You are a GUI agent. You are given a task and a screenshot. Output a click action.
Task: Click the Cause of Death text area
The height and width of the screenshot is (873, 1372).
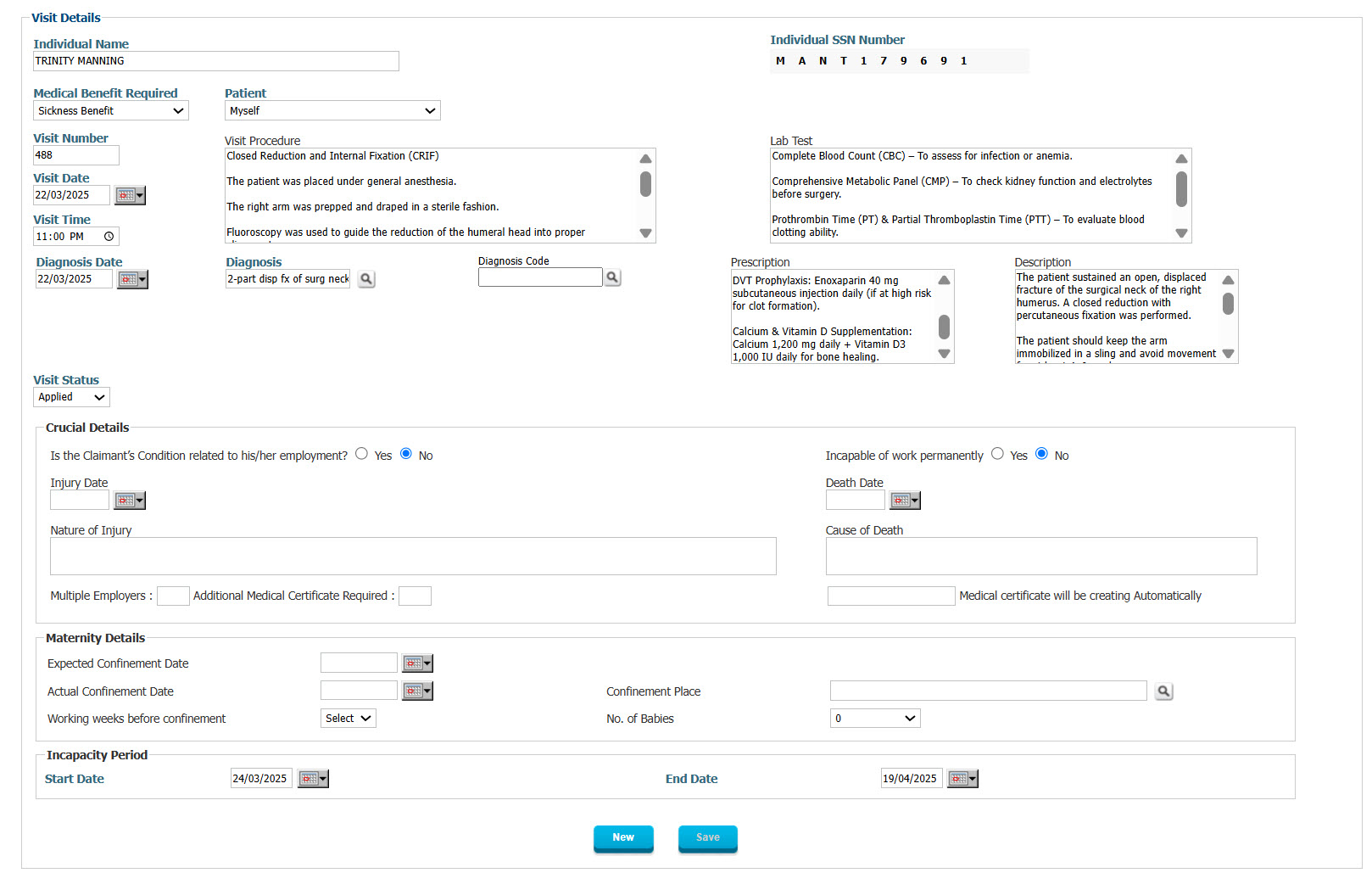1041,557
